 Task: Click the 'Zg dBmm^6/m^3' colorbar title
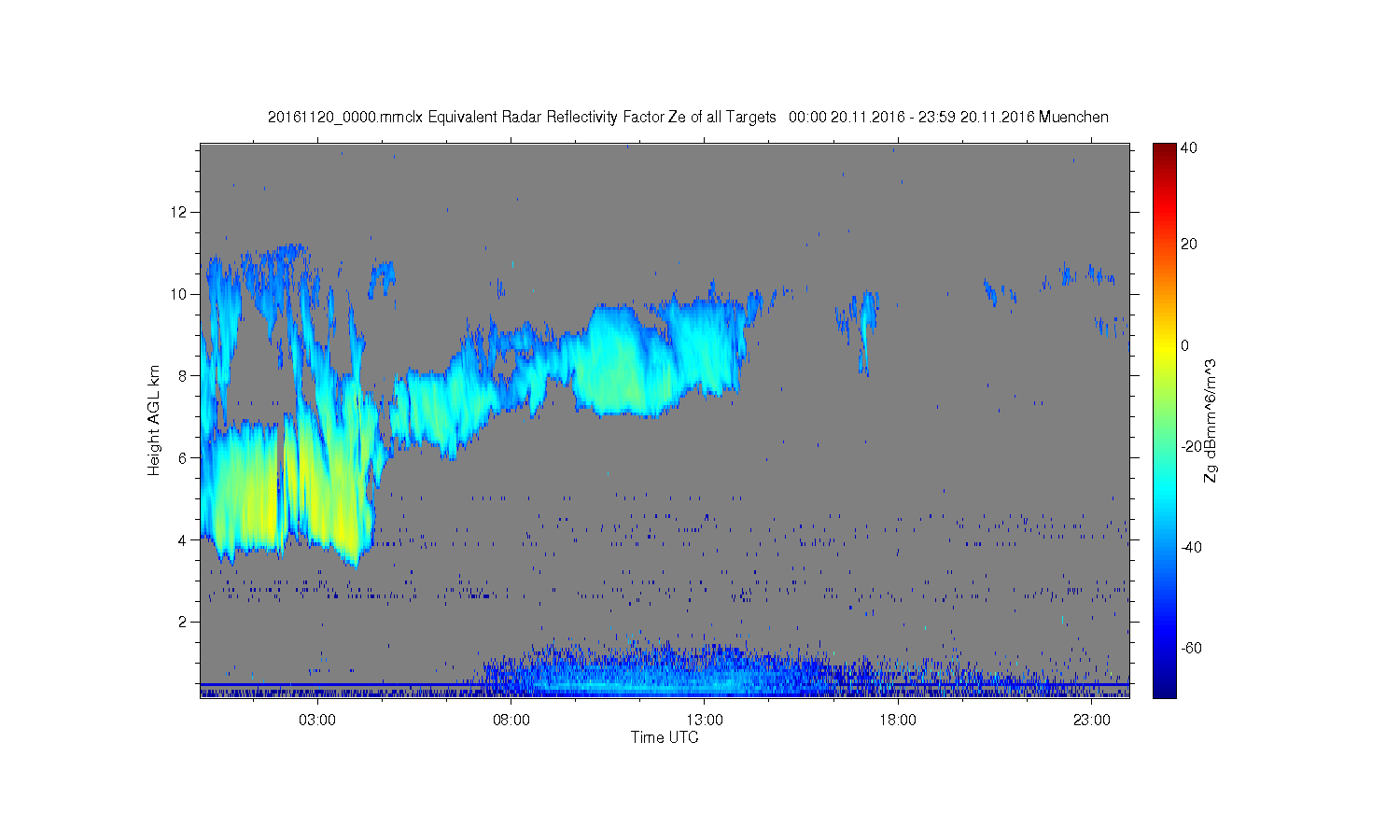click(1211, 420)
